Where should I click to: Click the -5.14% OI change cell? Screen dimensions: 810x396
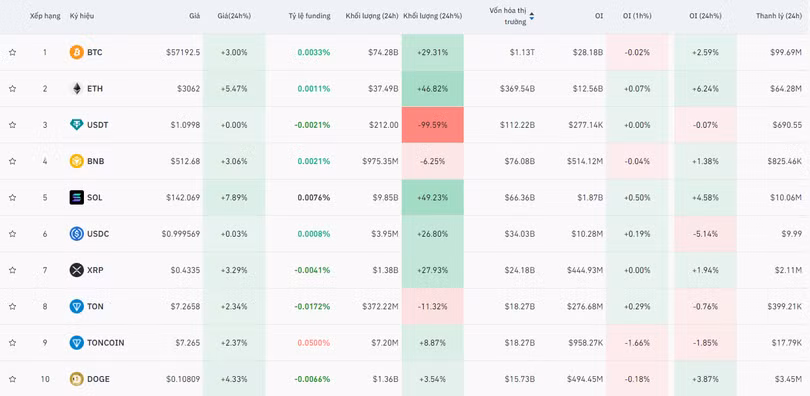[x=705, y=234]
